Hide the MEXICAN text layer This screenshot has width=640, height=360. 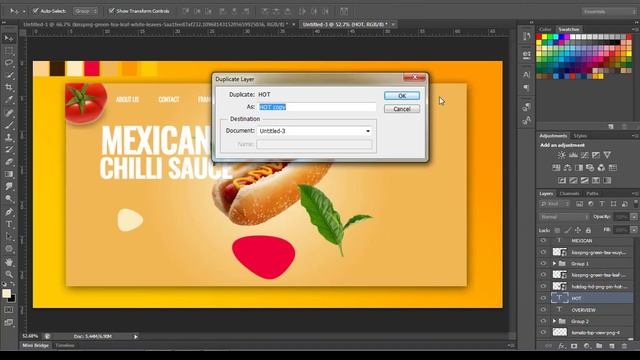(543, 241)
